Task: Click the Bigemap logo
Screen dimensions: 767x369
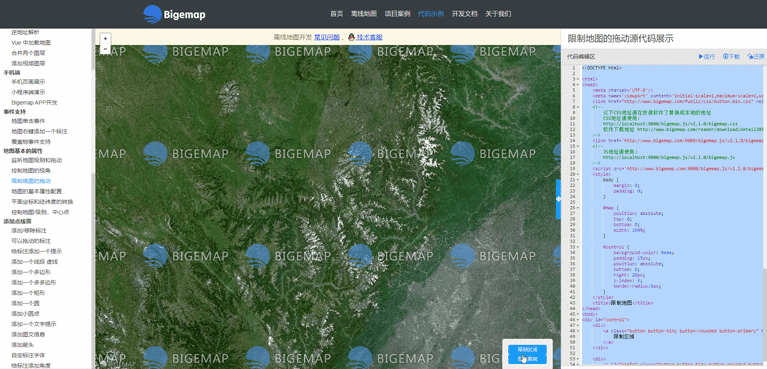Action: (x=175, y=14)
